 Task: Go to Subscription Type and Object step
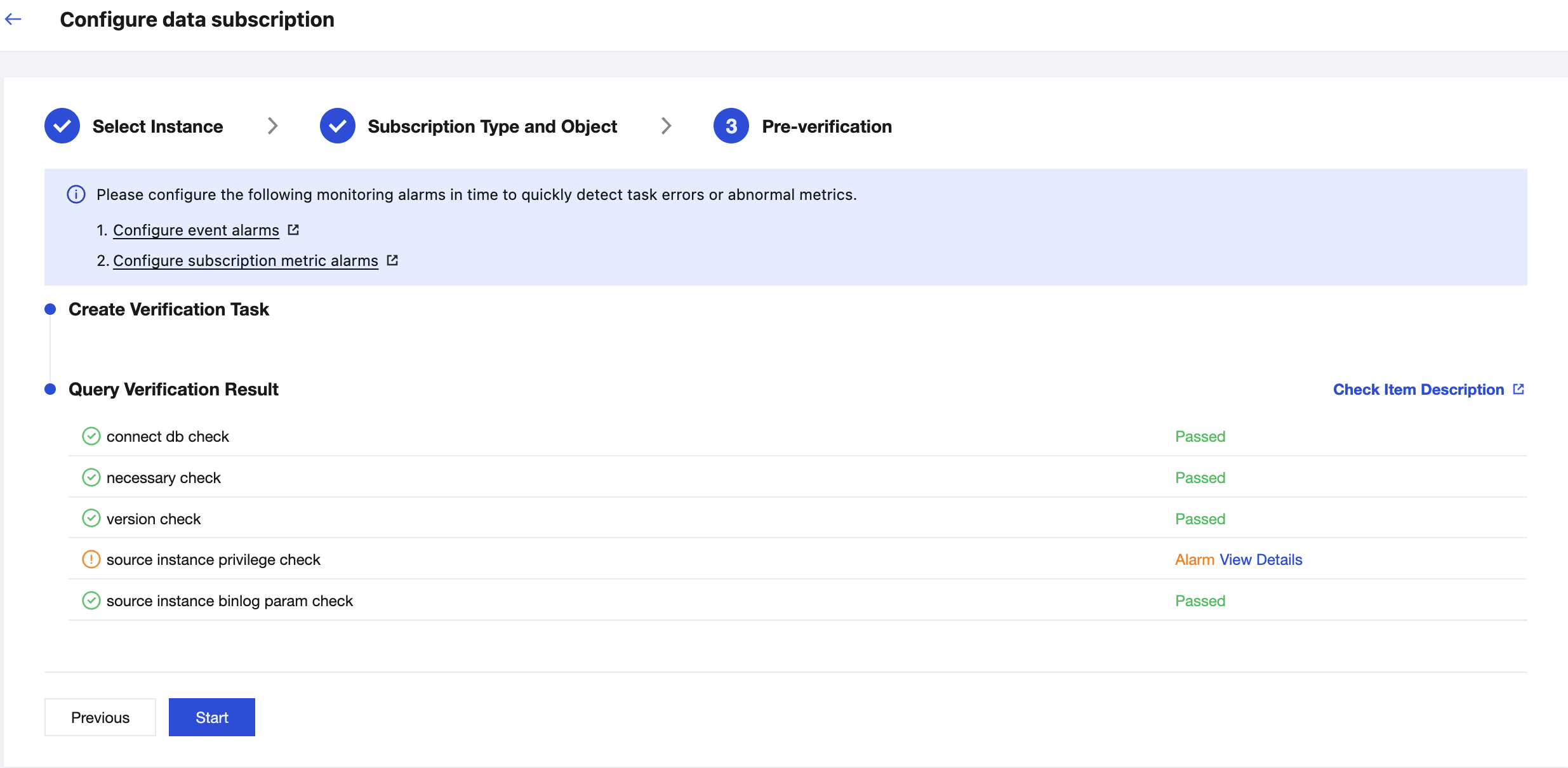[x=492, y=126]
